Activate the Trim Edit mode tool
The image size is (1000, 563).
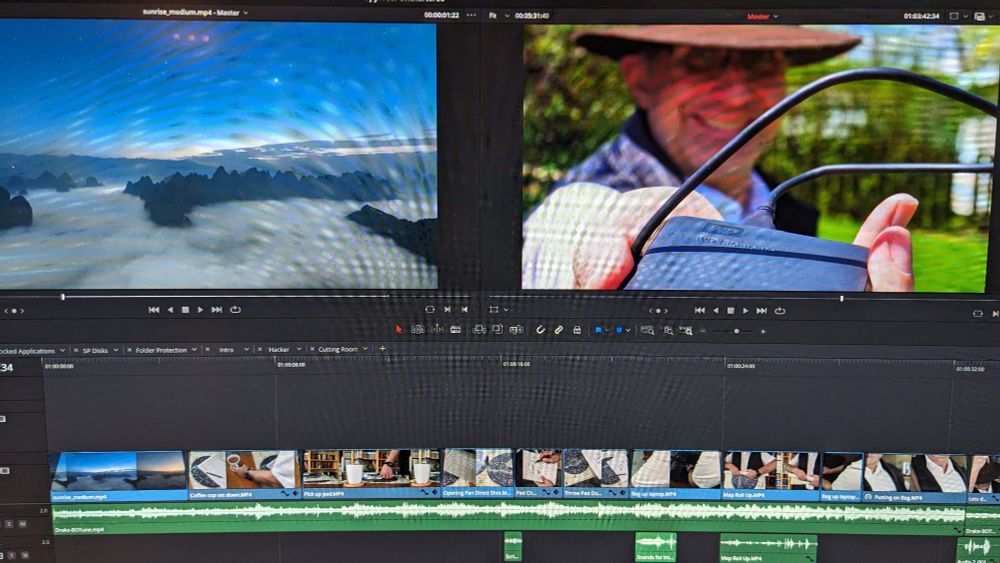[x=418, y=330]
